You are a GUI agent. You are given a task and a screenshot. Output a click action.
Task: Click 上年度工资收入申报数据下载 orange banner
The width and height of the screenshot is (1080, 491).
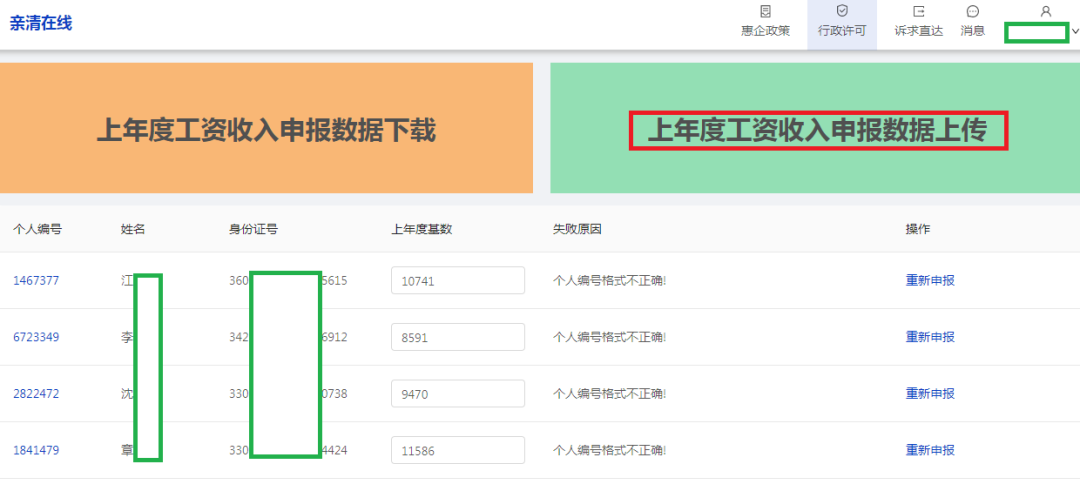tap(266, 129)
